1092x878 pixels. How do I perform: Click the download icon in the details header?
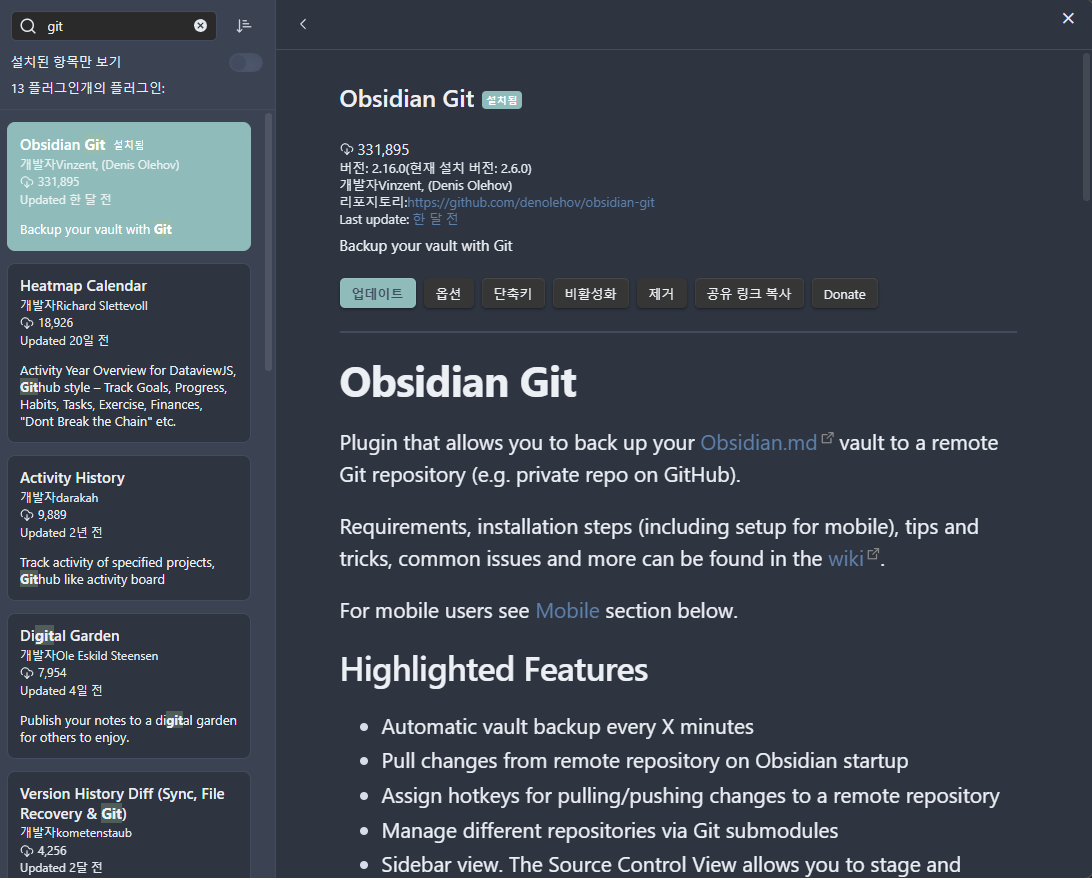(x=347, y=149)
